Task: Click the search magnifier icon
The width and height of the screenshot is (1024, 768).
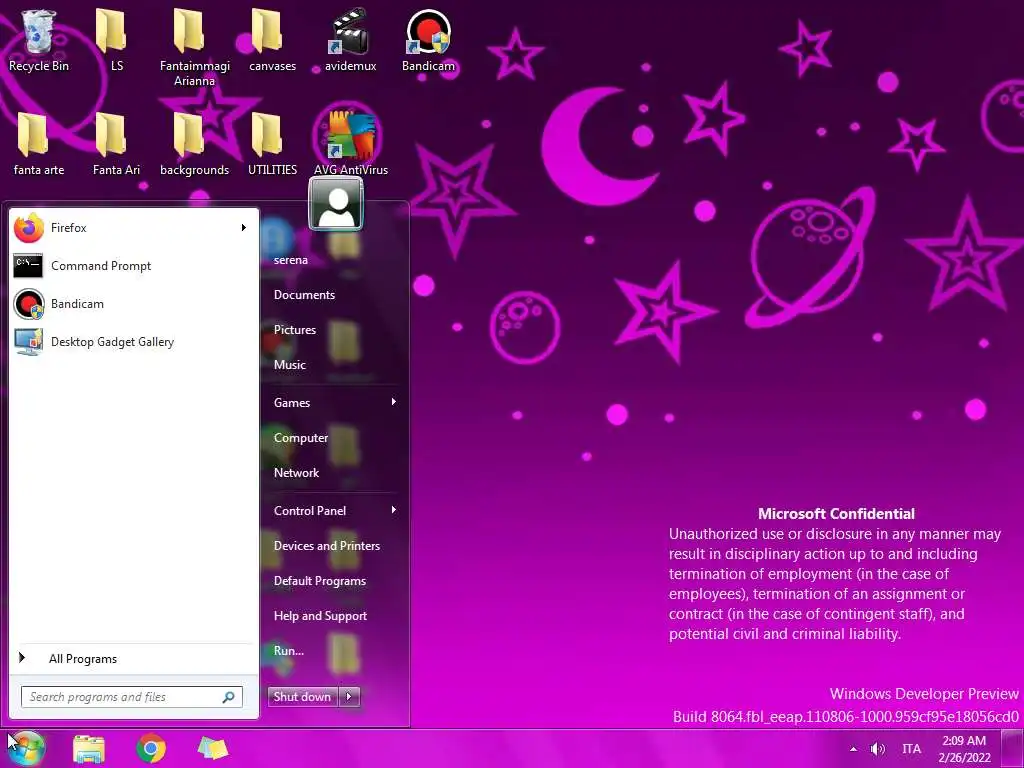Action: coord(229,697)
